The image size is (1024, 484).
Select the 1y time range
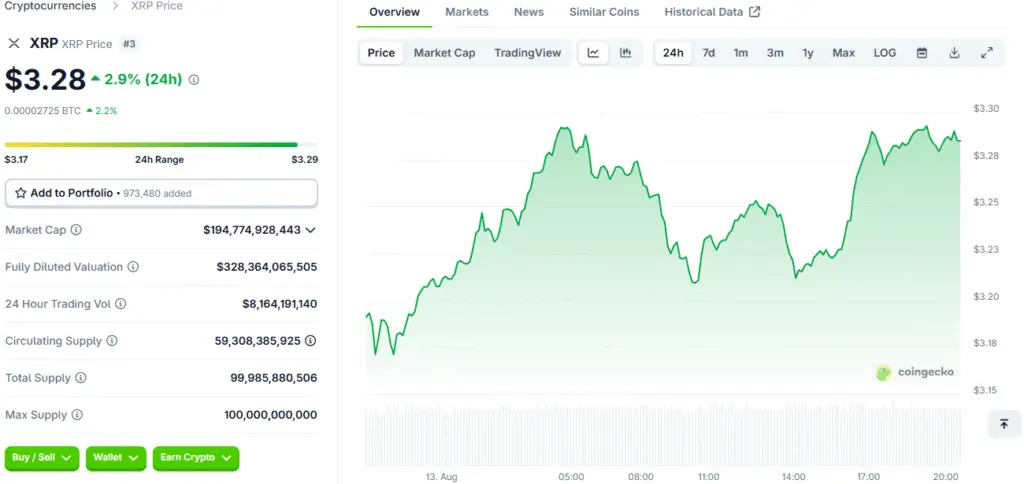(808, 53)
